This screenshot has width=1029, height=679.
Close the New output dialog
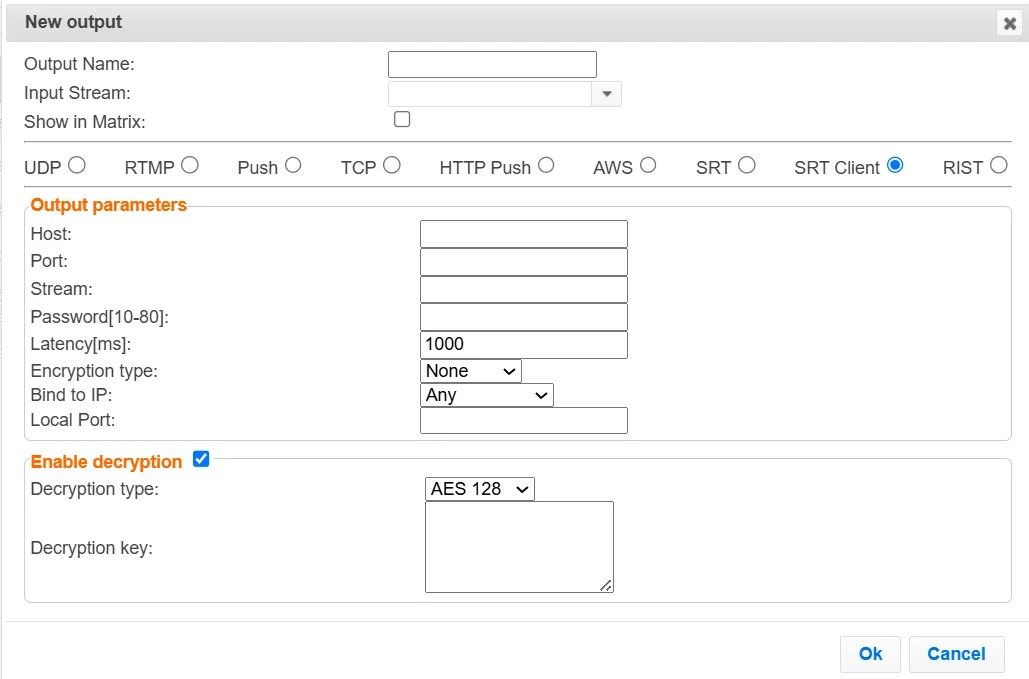click(1009, 23)
